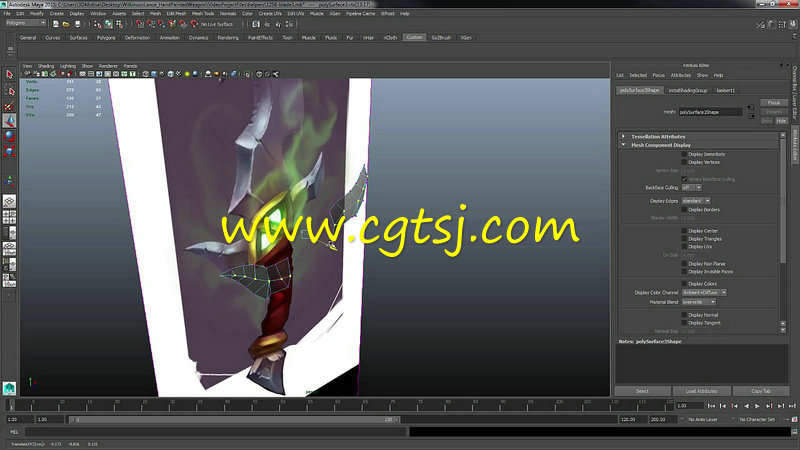Open the Mesh Tools menu
This screenshot has width=800, height=450.
click(203, 14)
